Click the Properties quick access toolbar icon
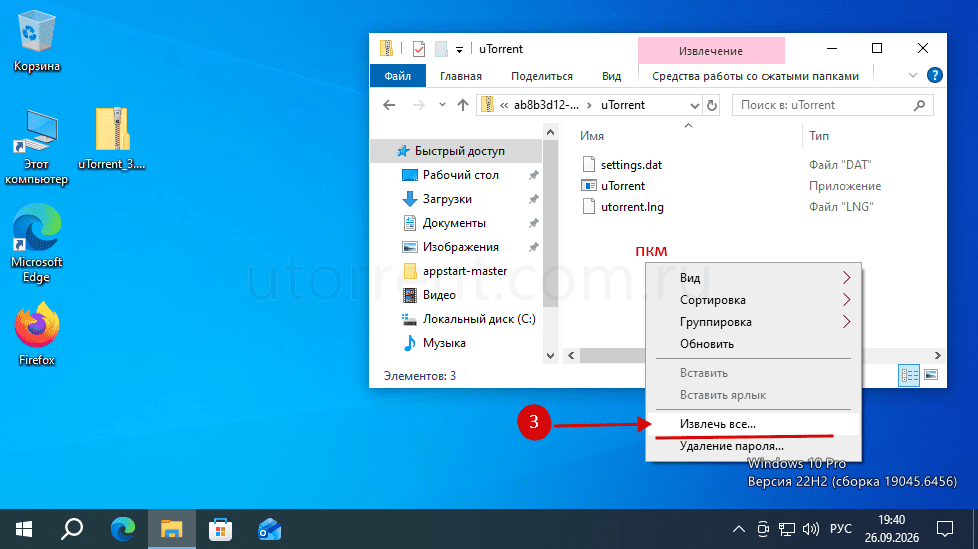 [x=419, y=49]
